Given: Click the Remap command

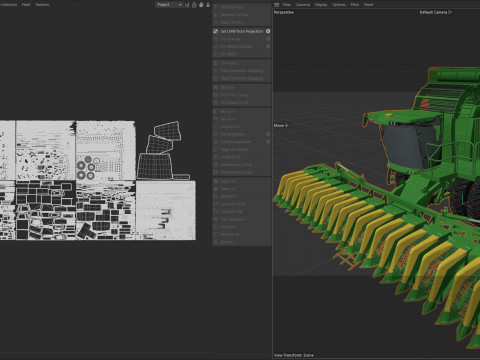Looking at the screenshot, I should point(242,242).
